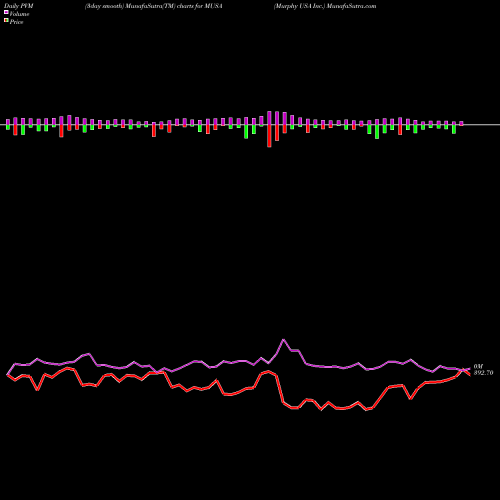500x500 pixels.
Task: Click '(Murphy USA Inc.) MunafaSutra.com' header text
Action: (x=325, y=6)
